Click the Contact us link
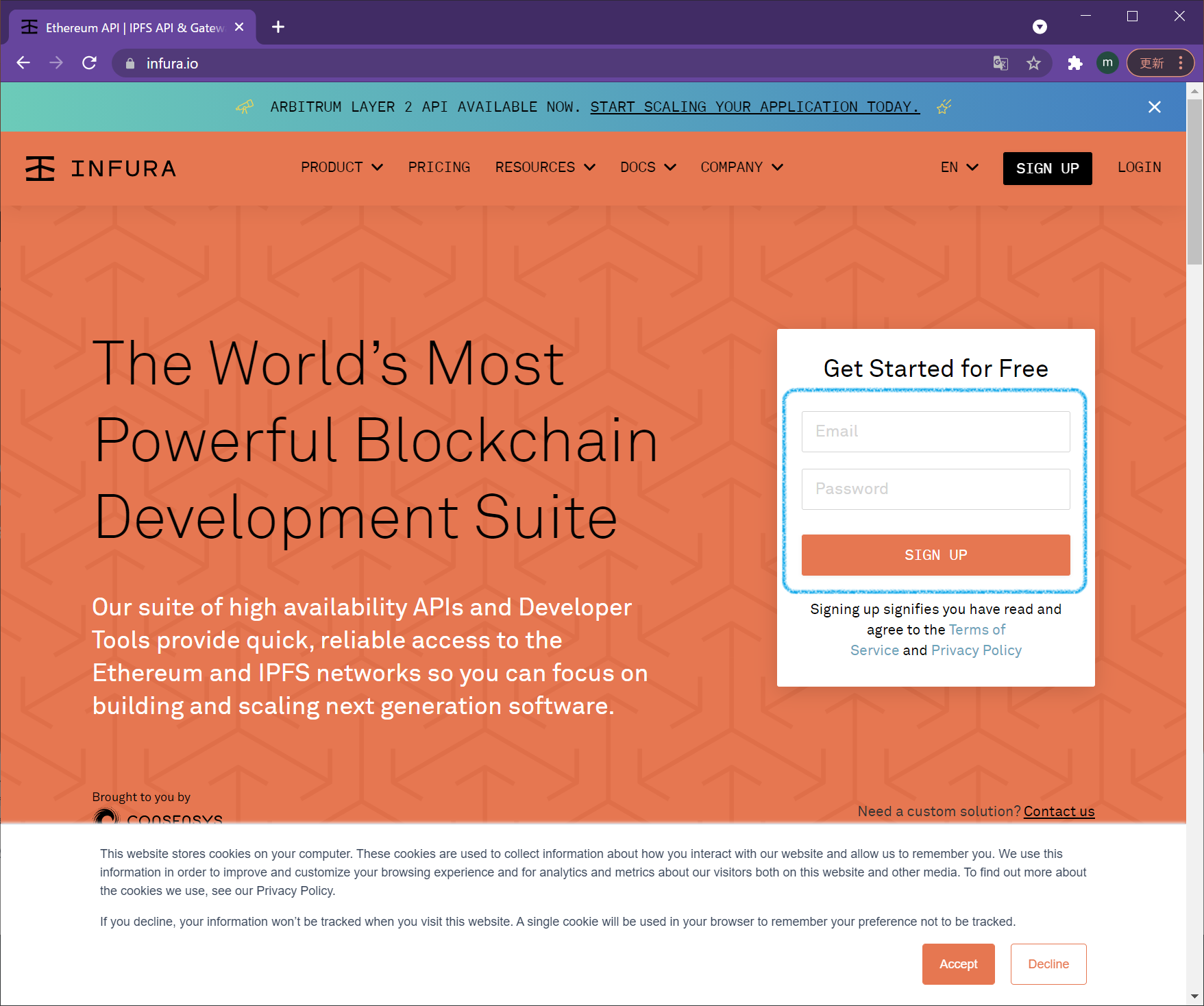 [x=1059, y=811]
